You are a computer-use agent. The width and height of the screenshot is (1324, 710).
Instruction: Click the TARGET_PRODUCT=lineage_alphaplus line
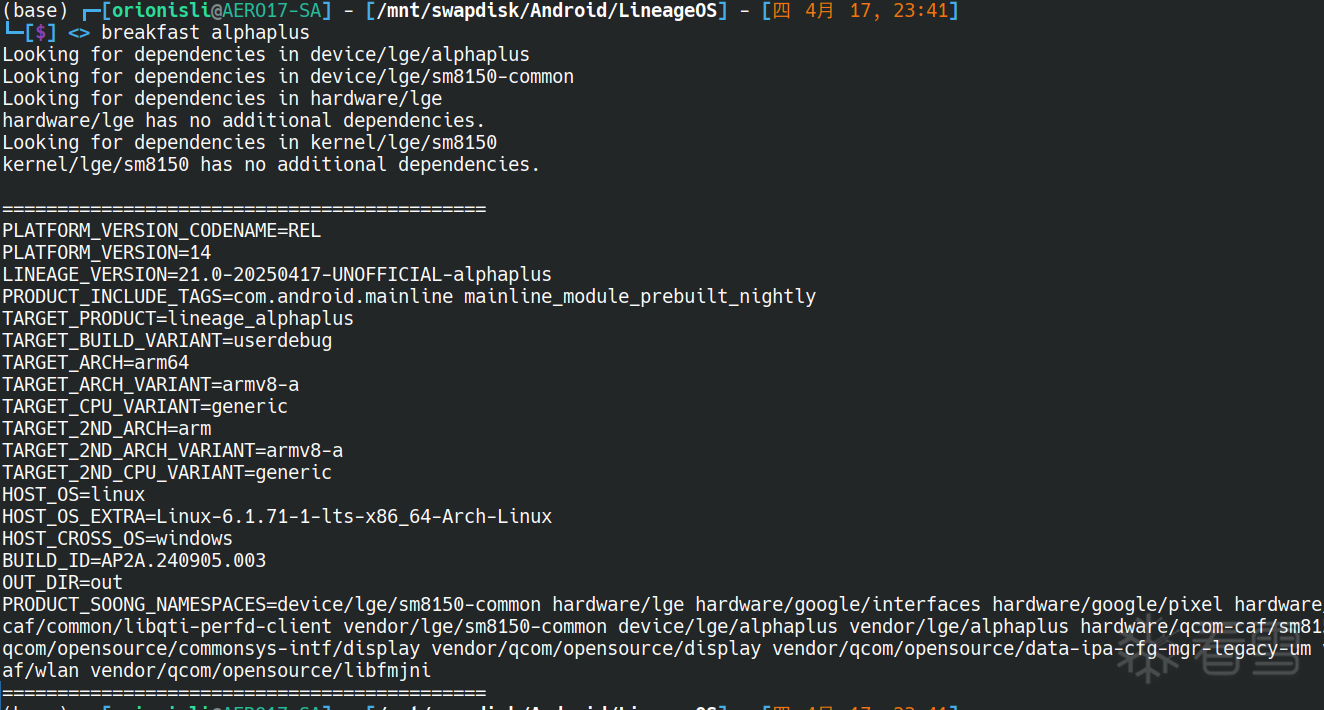(177, 319)
